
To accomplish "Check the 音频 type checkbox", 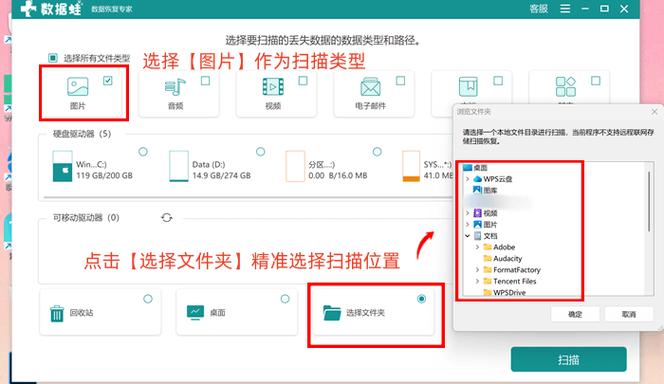I will [205, 80].
